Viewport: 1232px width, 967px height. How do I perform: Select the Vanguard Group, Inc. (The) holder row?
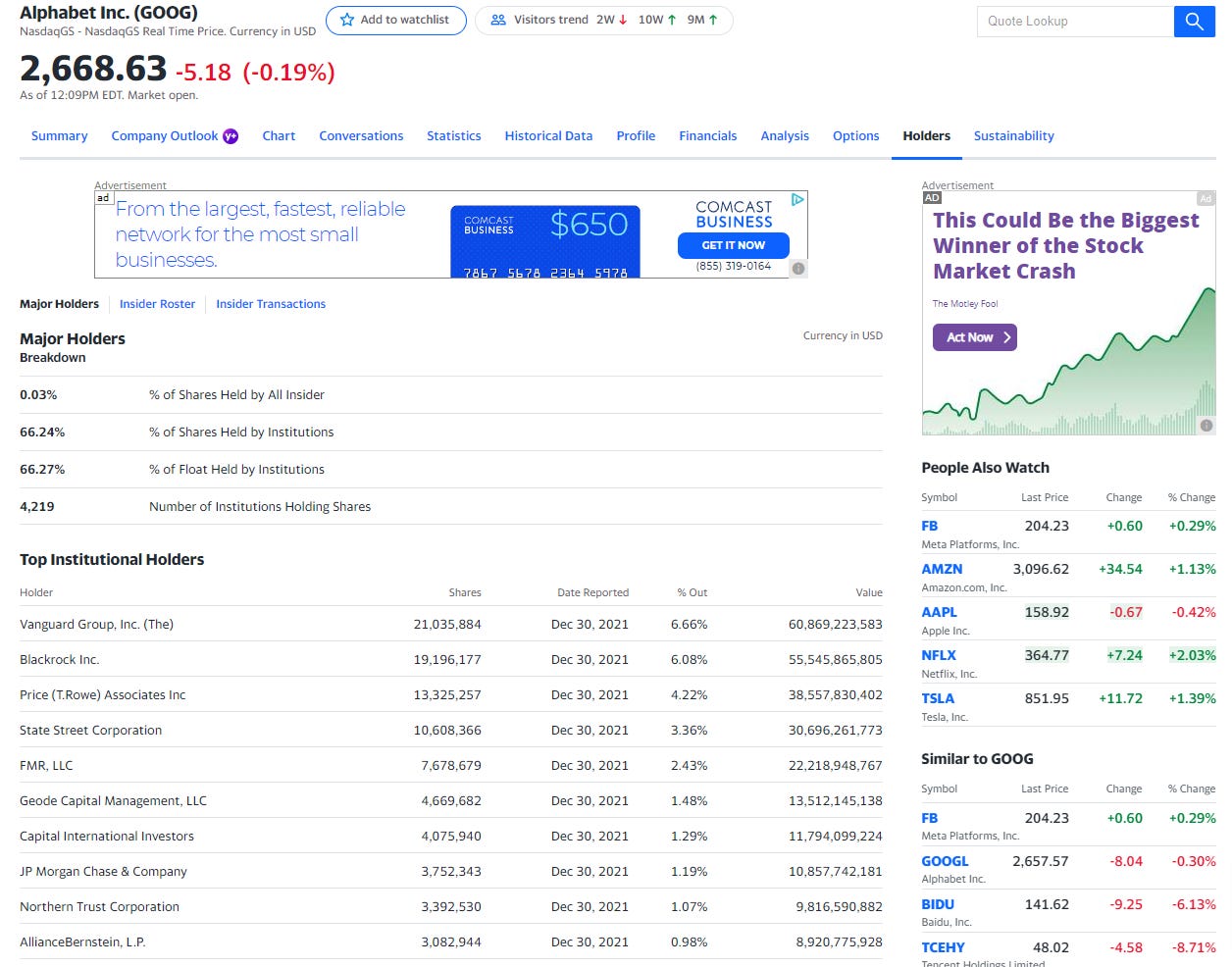(451, 624)
